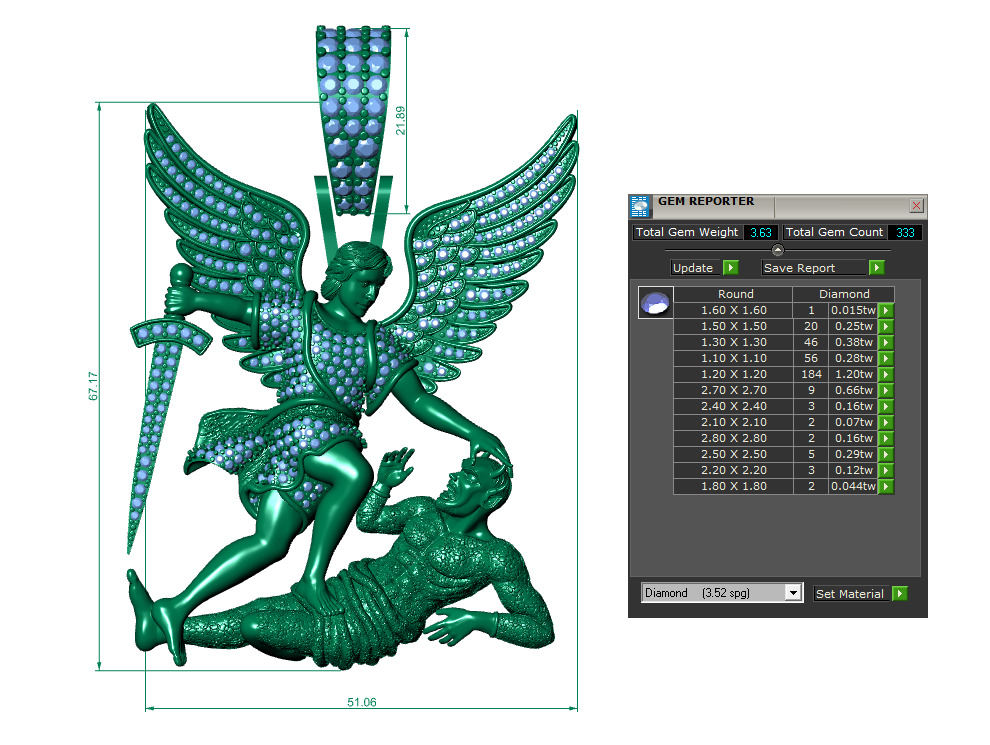Image resolution: width=990 pixels, height=745 pixels.
Task: Click green arrow for 2.20 X 2.20 row
Action: [886, 470]
